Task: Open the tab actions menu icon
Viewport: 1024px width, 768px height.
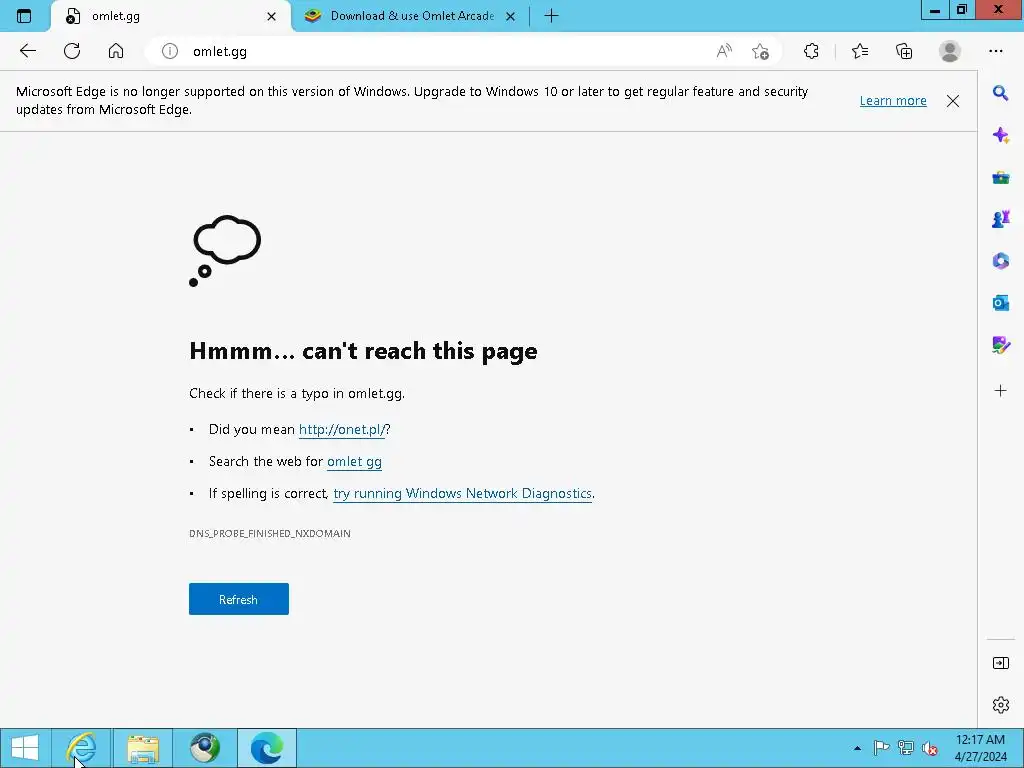Action: pos(24,16)
